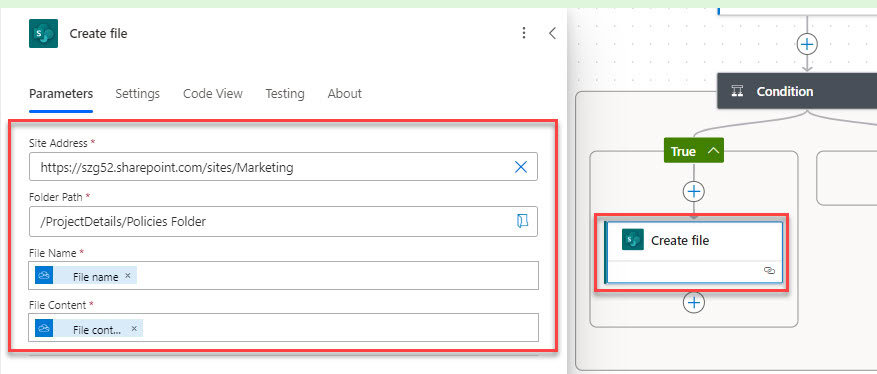The width and height of the screenshot is (877, 374).
Task: Click the OneDrive icon on File content token
Action: (x=44, y=328)
